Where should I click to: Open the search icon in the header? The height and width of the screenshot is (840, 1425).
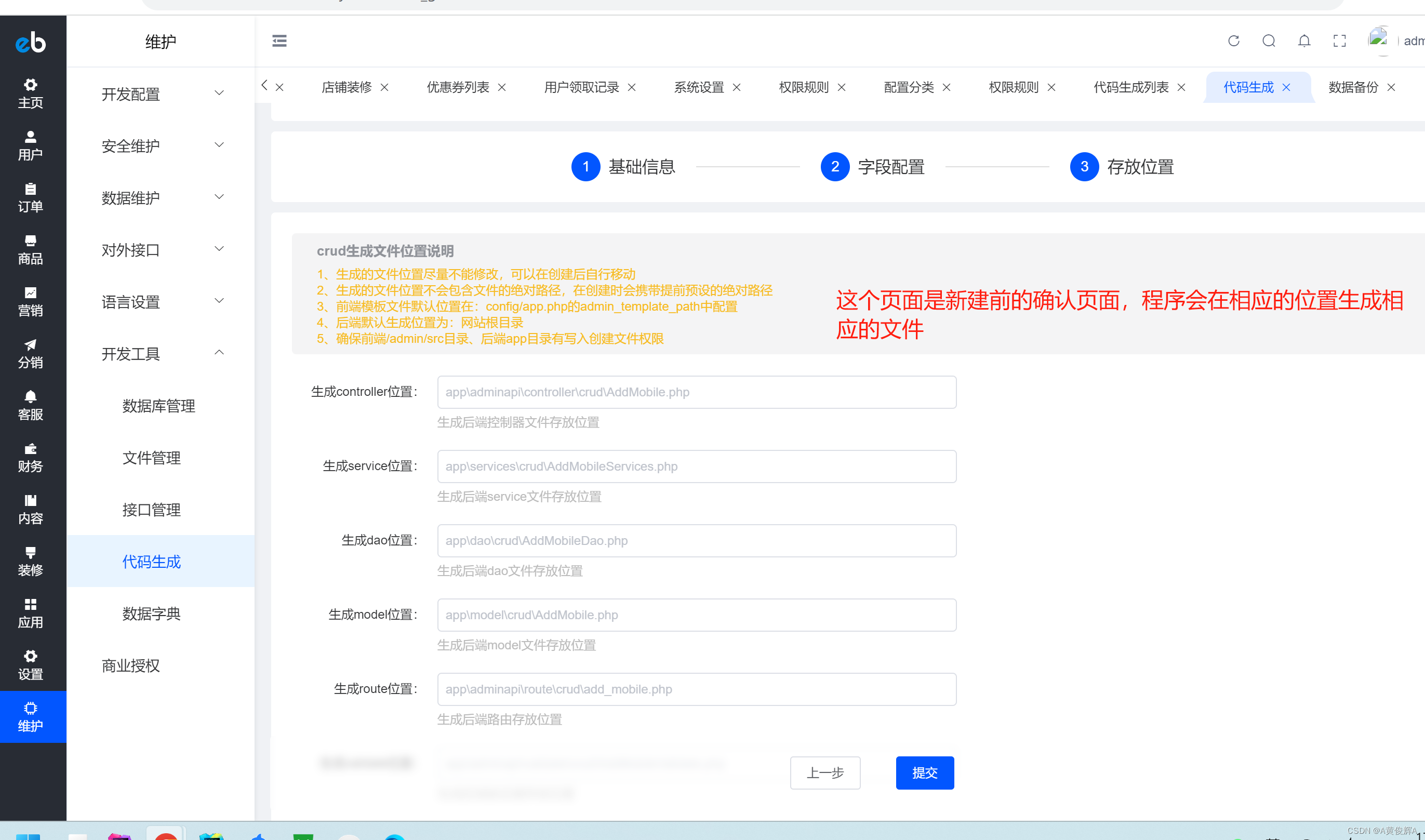pos(1269,41)
